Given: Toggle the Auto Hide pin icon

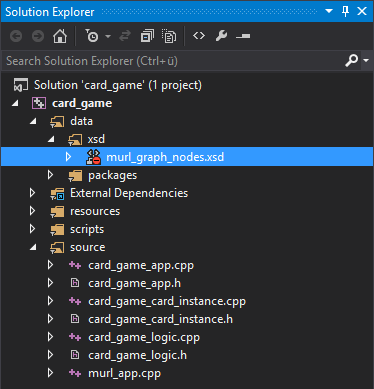Looking at the screenshot, I should (x=345, y=11).
